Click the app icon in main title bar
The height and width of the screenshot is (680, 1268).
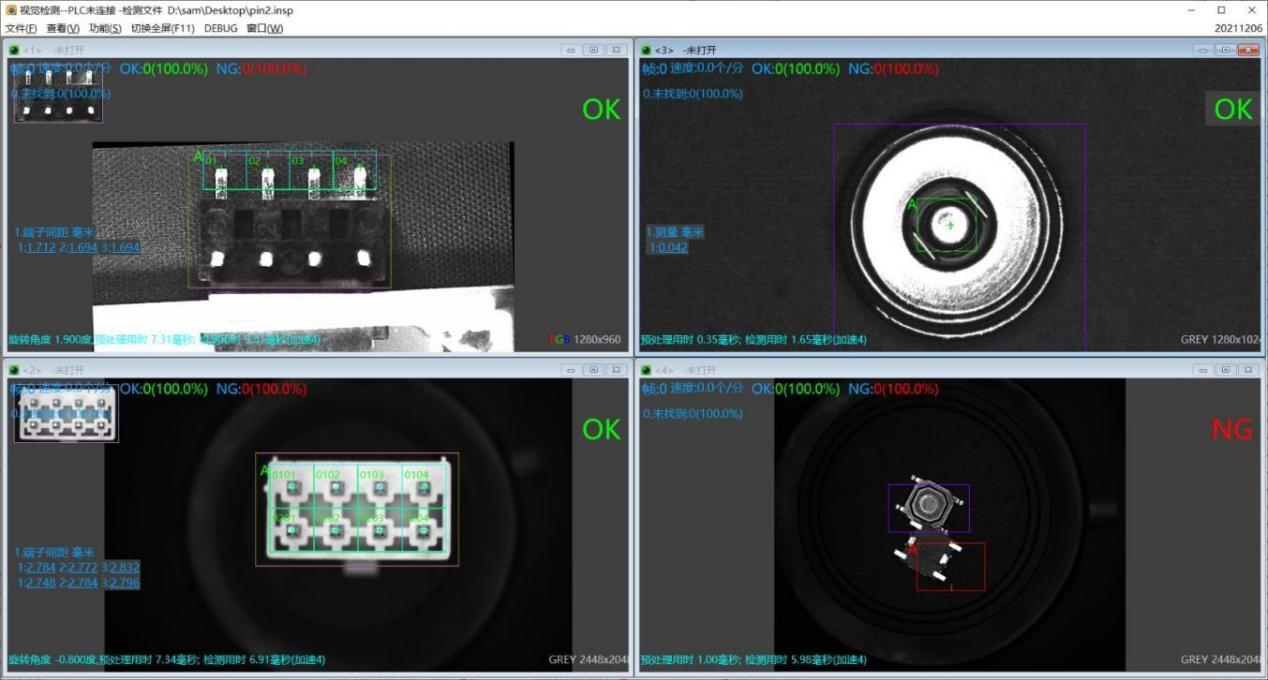click(x=11, y=10)
